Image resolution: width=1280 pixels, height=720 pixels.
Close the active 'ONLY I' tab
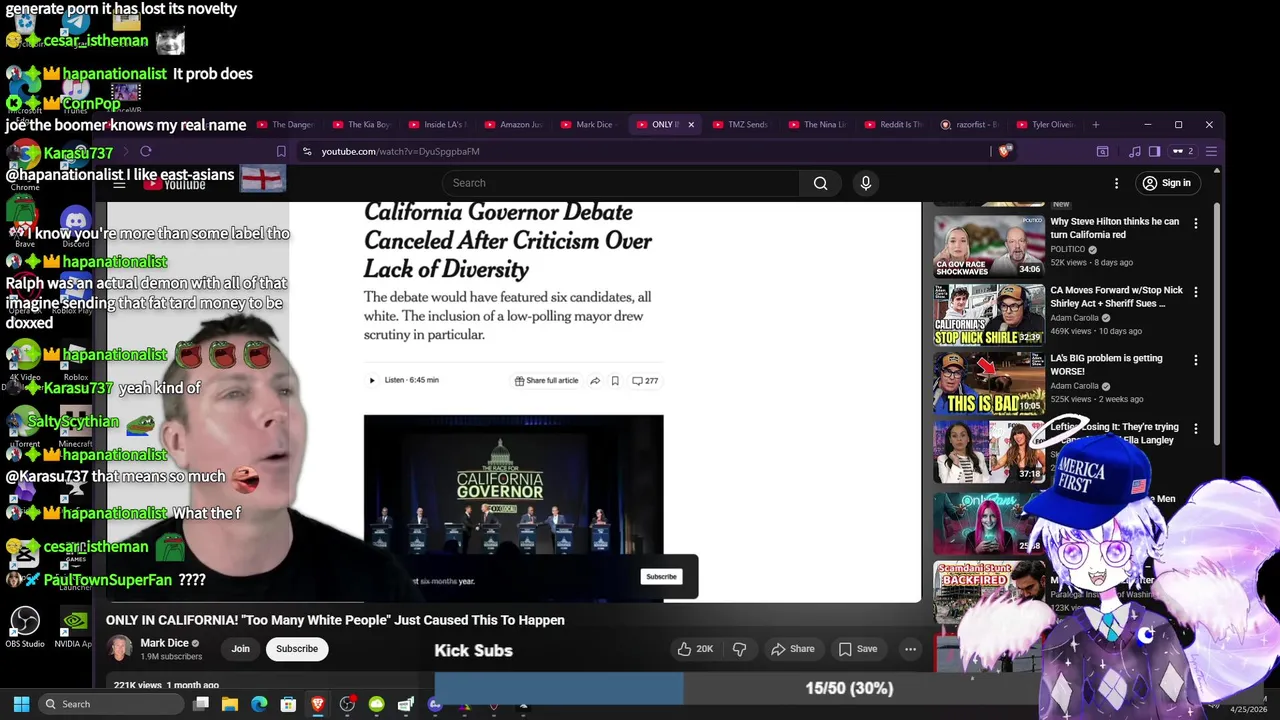[690, 125]
